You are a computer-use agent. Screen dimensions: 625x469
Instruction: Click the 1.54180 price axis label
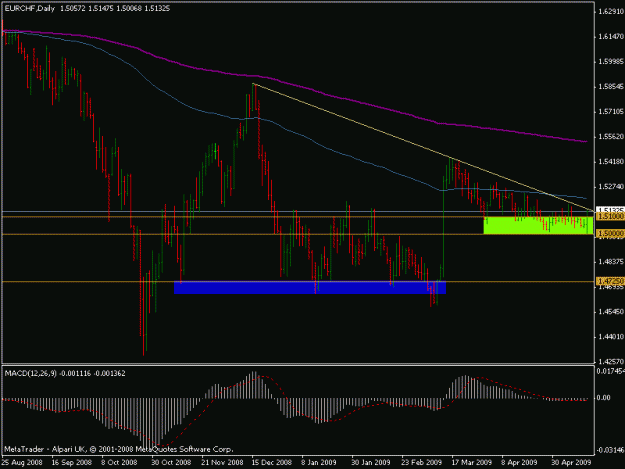(611, 162)
